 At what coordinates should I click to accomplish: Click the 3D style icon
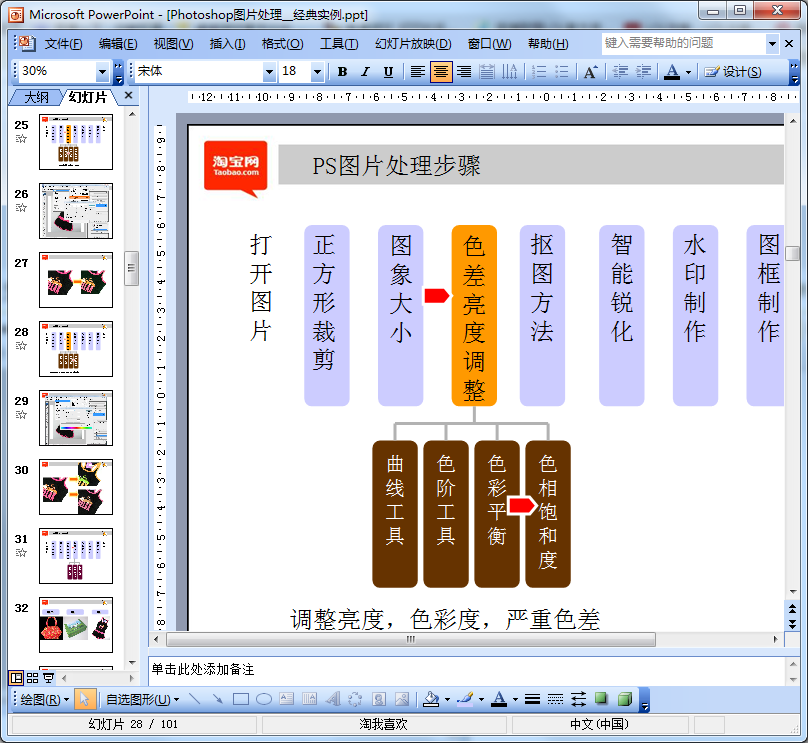(x=625, y=699)
